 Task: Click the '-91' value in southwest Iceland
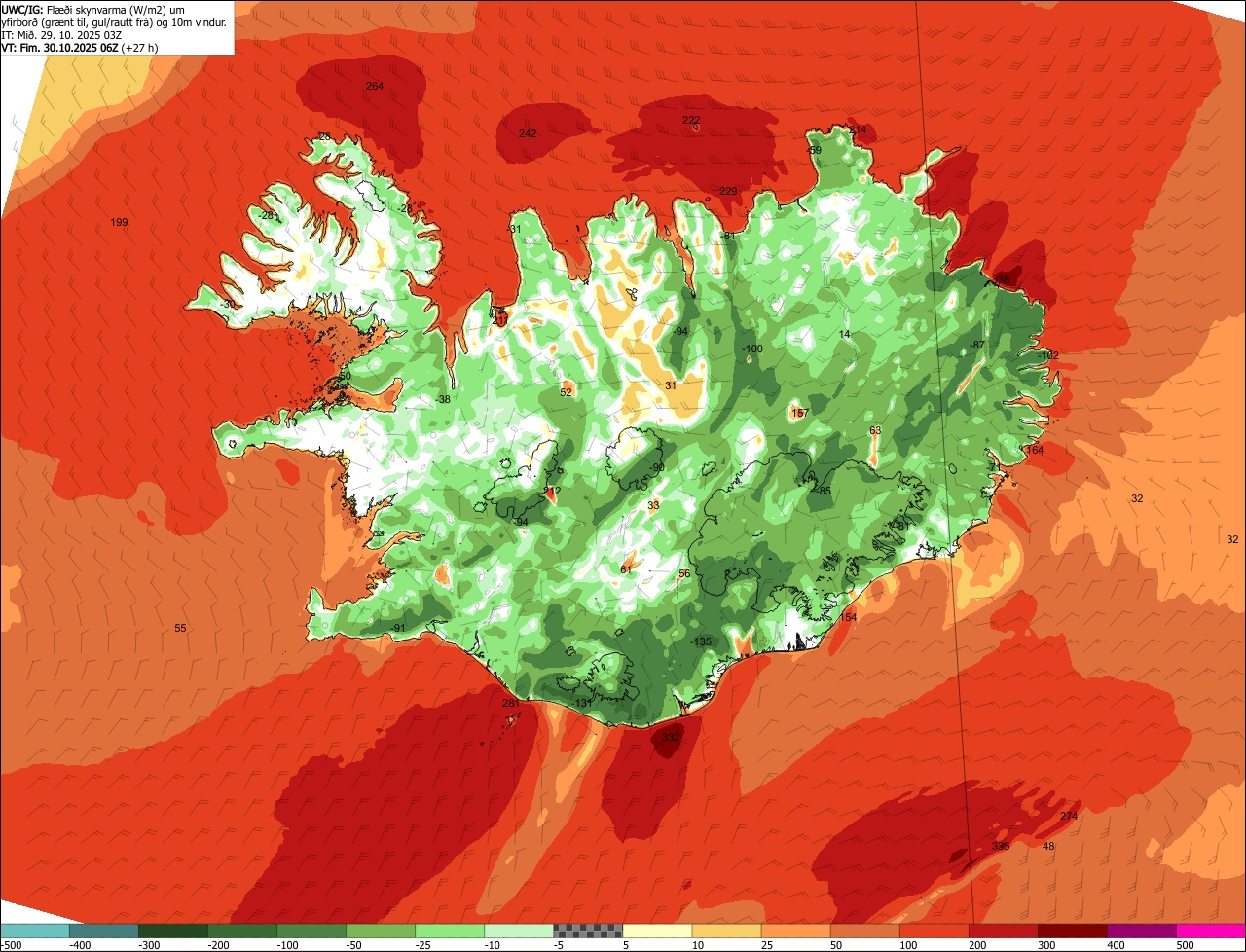(x=398, y=628)
